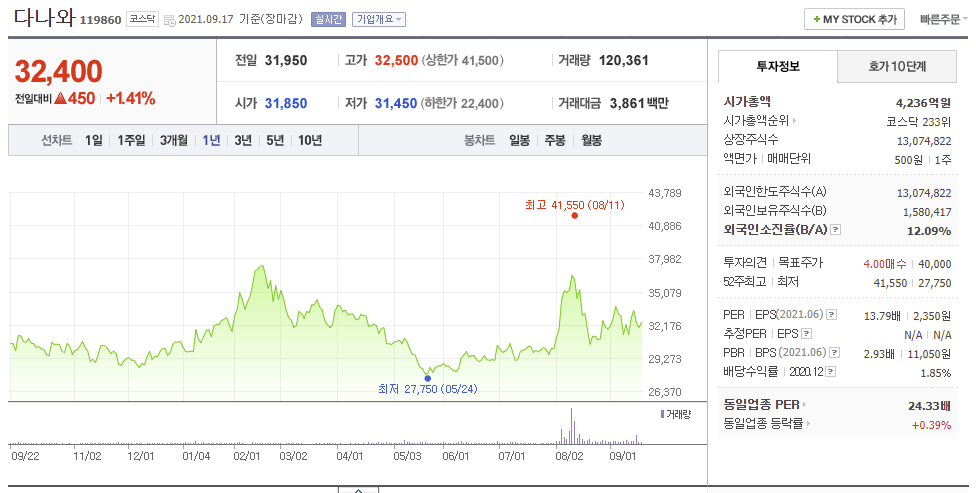
Task: Expand the collapse arrow at page bottom
Action: tap(358, 490)
